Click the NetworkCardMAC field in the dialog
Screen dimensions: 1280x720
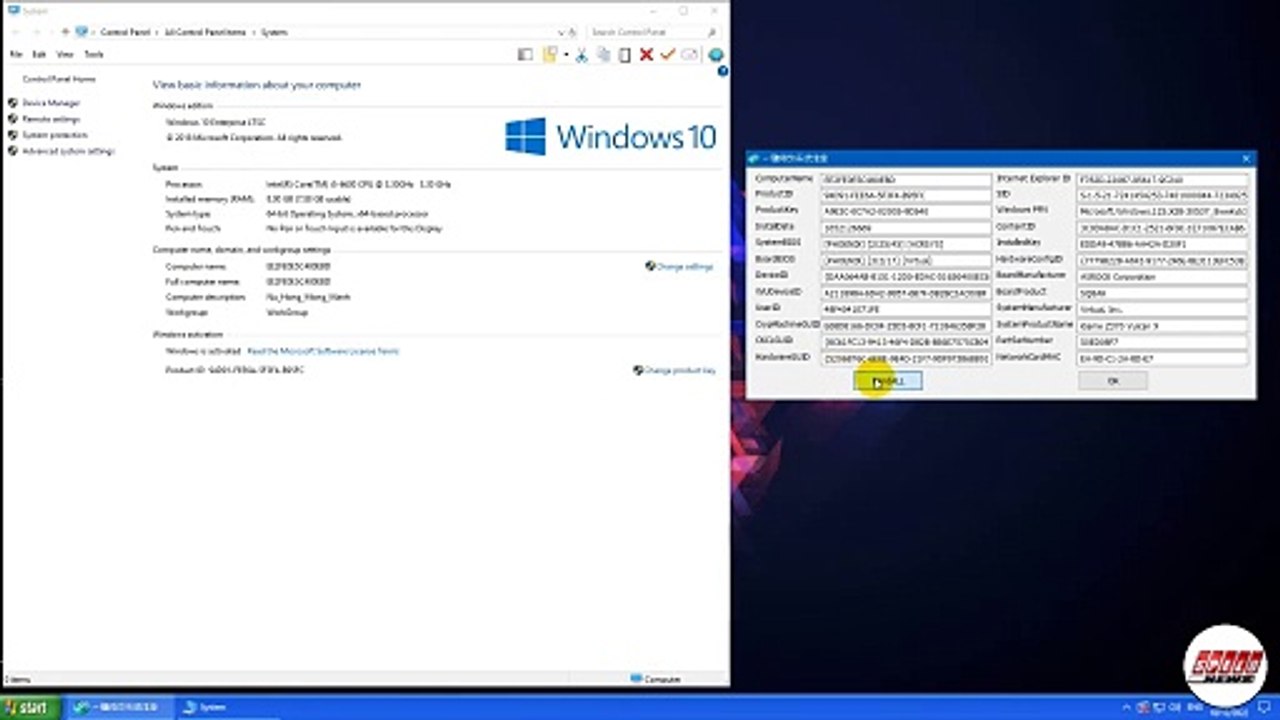pyautogui.click(x=1162, y=357)
